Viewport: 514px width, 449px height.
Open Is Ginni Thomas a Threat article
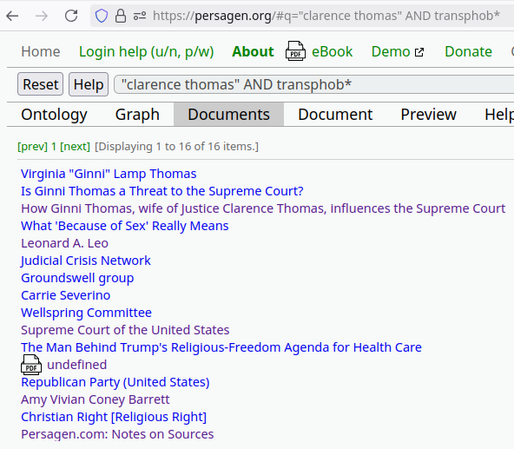point(162,191)
